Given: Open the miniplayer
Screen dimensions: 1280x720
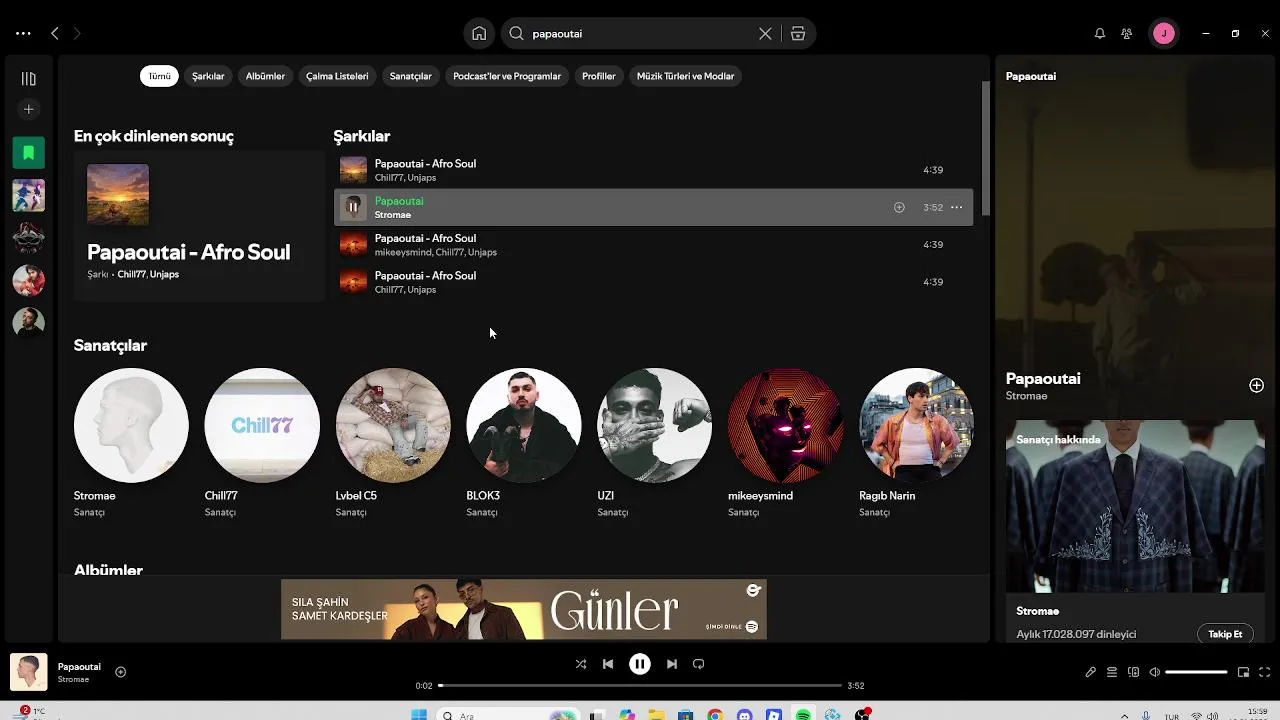Looking at the screenshot, I should [1243, 672].
